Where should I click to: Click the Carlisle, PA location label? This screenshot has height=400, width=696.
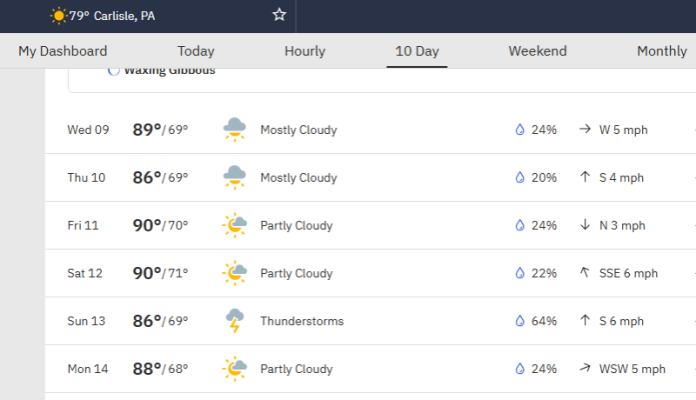pyautogui.click(x=124, y=16)
